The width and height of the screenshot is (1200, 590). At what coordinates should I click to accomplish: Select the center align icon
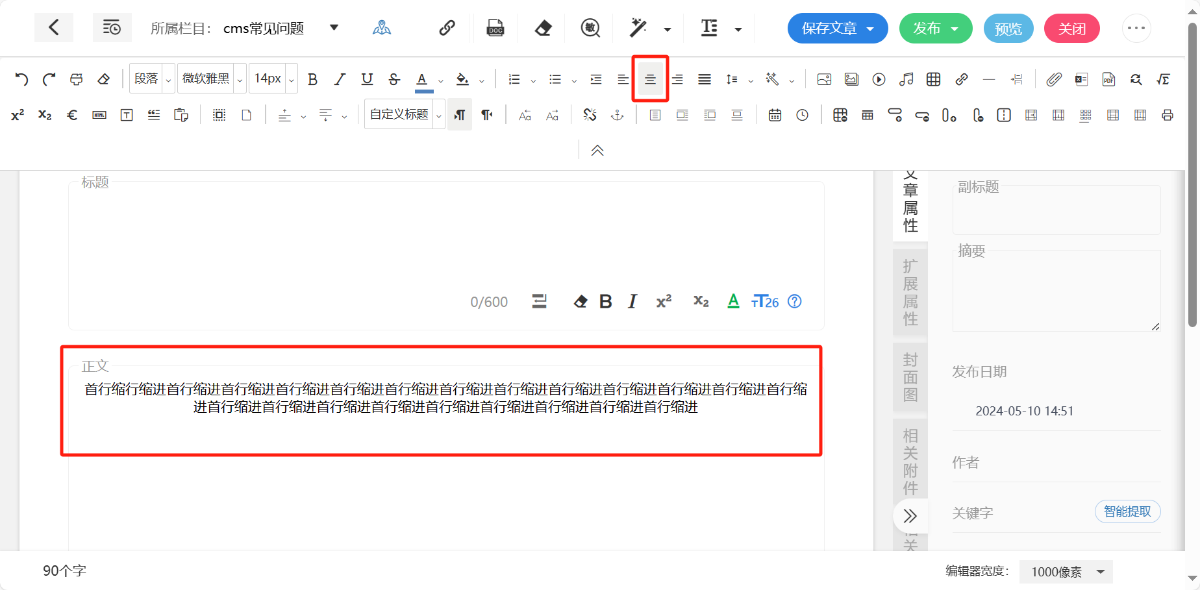tap(650, 79)
